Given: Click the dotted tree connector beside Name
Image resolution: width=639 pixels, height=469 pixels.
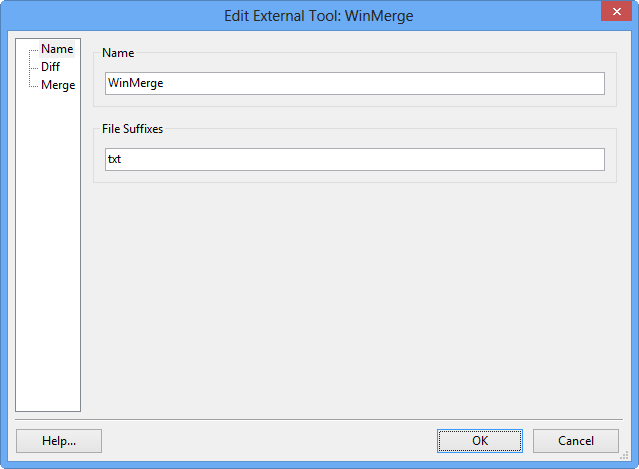Looking at the screenshot, I should [34, 49].
